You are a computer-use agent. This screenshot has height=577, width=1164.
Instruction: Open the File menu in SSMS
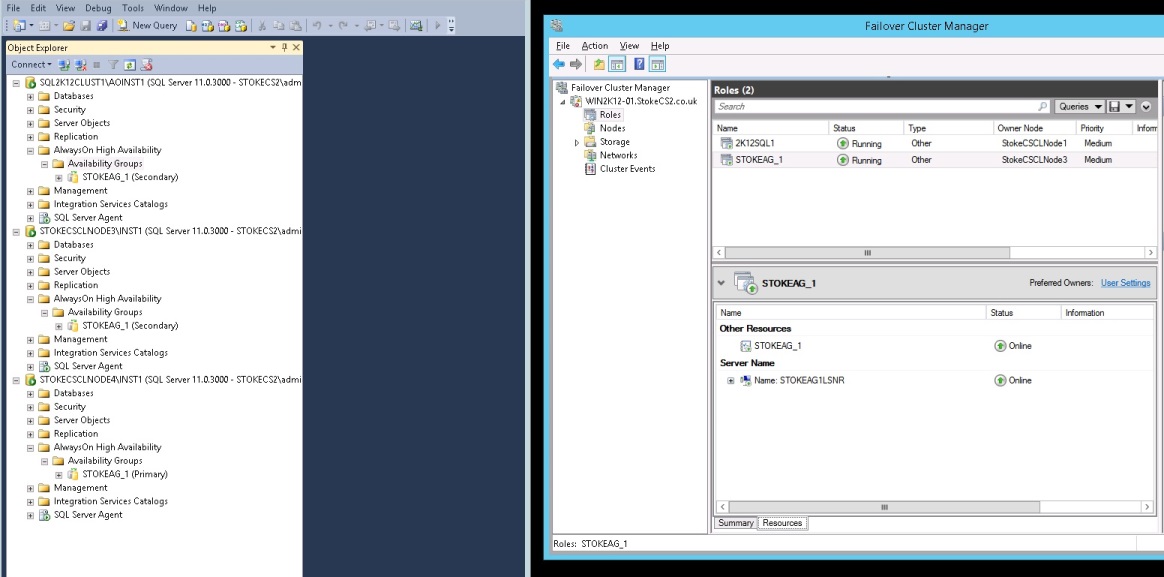tap(13, 8)
